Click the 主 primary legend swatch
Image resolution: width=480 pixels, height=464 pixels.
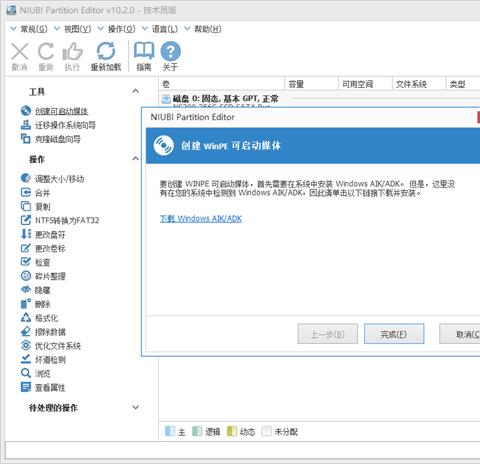coord(170,431)
